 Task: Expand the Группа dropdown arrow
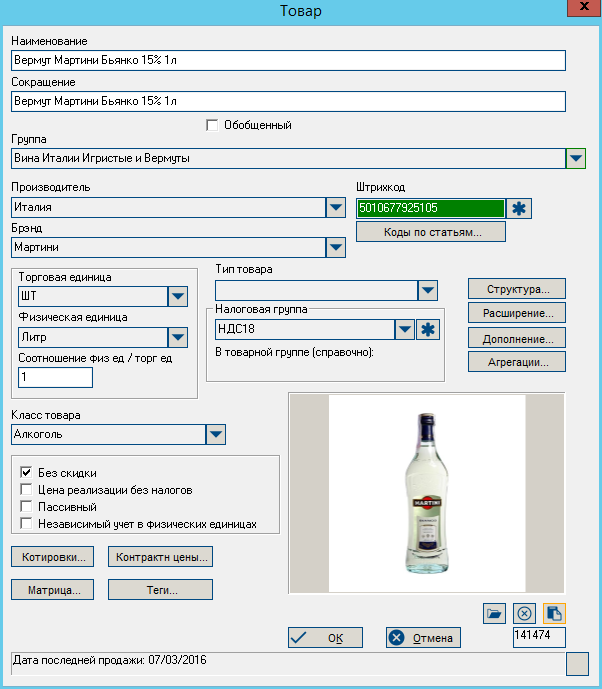(x=576, y=158)
